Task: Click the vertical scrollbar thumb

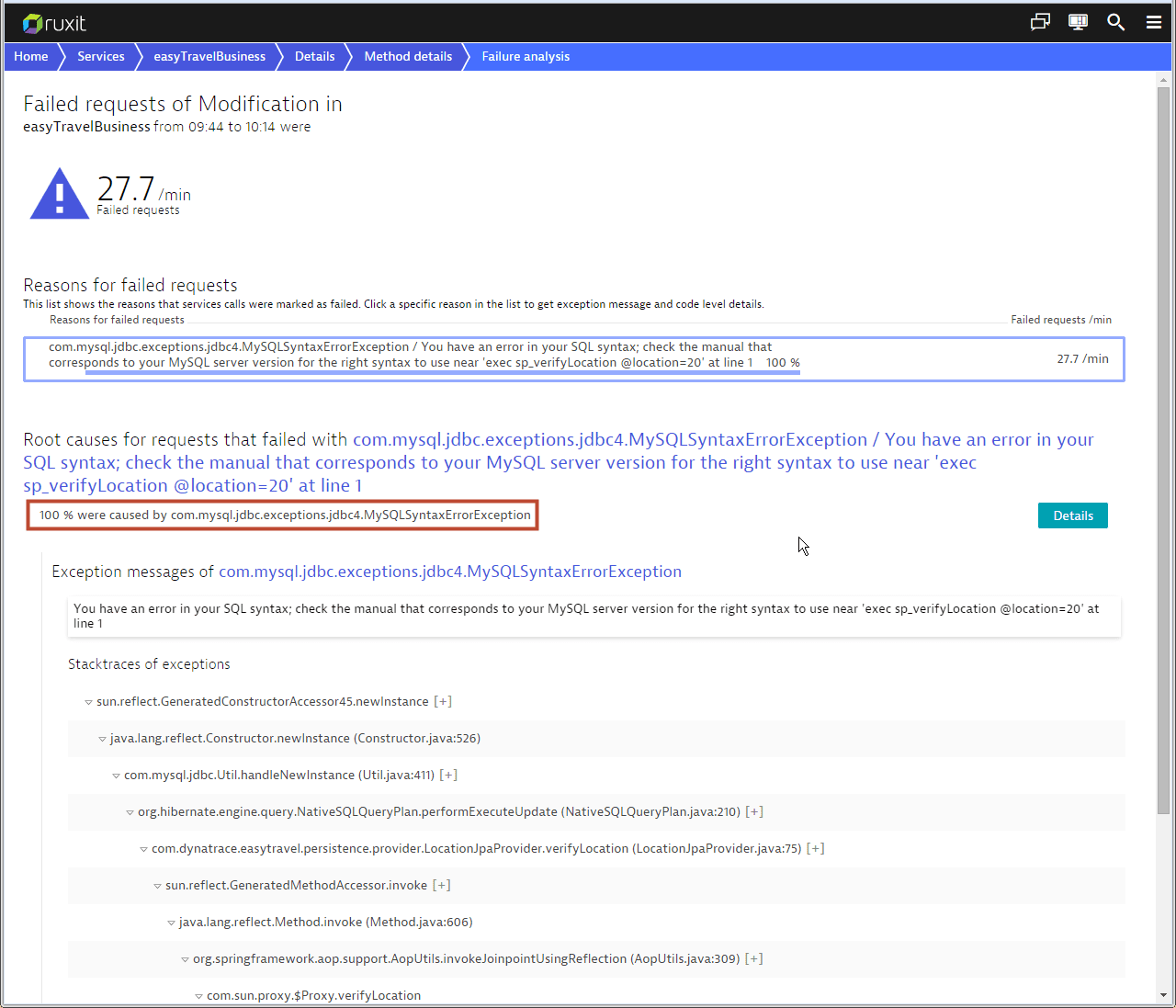Action: pos(1163,452)
